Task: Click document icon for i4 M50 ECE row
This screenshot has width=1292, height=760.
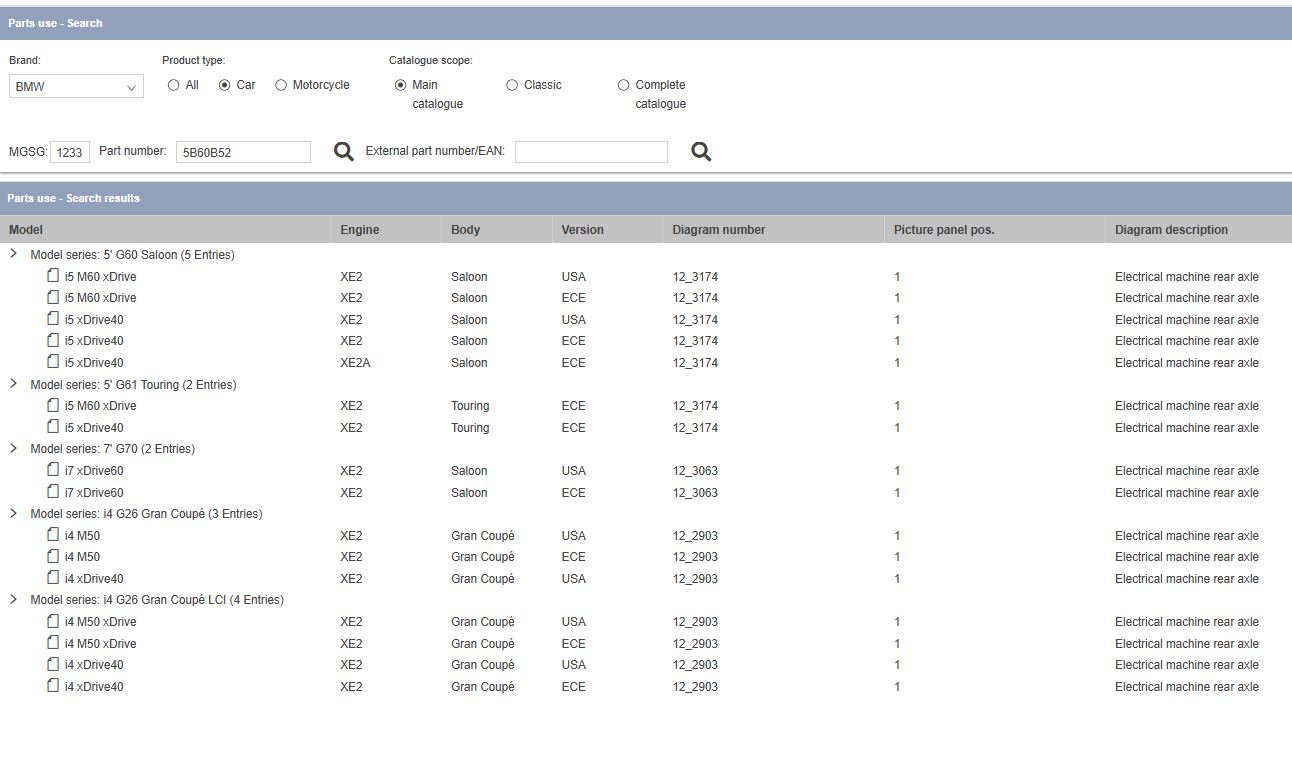Action: pos(53,556)
